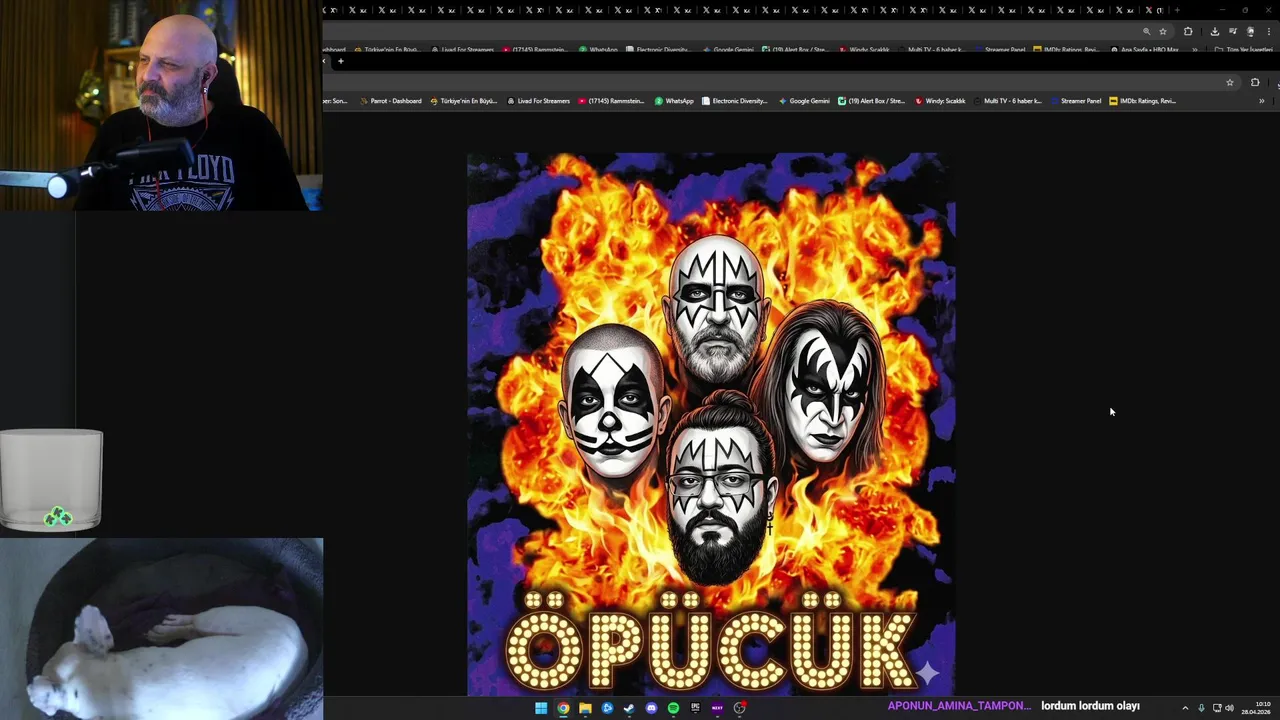The width and height of the screenshot is (1280, 720).
Task: Open (17145) Rammstein bookmark
Action: [x=611, y=101]
